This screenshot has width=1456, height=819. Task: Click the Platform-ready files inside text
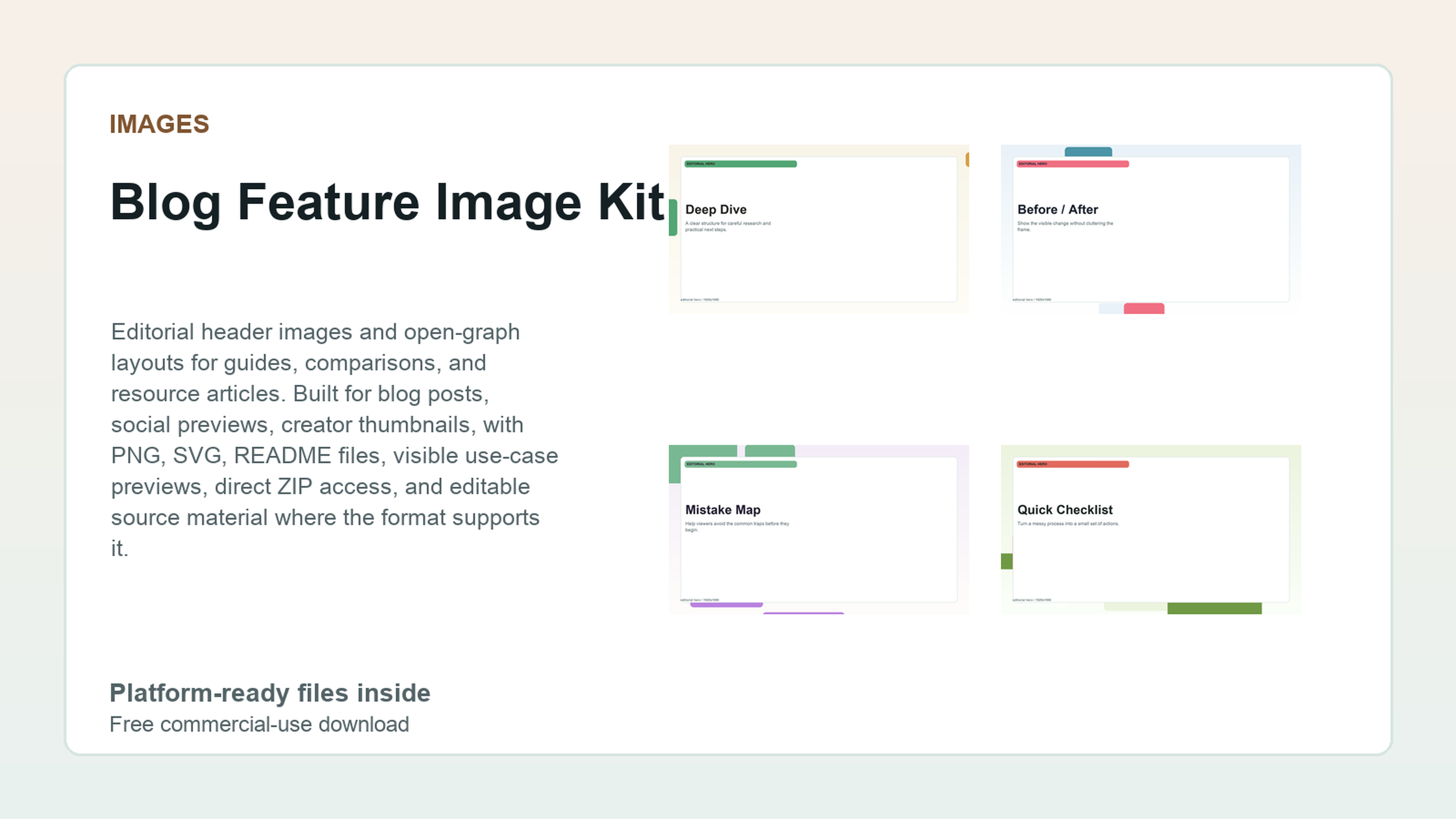pos(270,693)
